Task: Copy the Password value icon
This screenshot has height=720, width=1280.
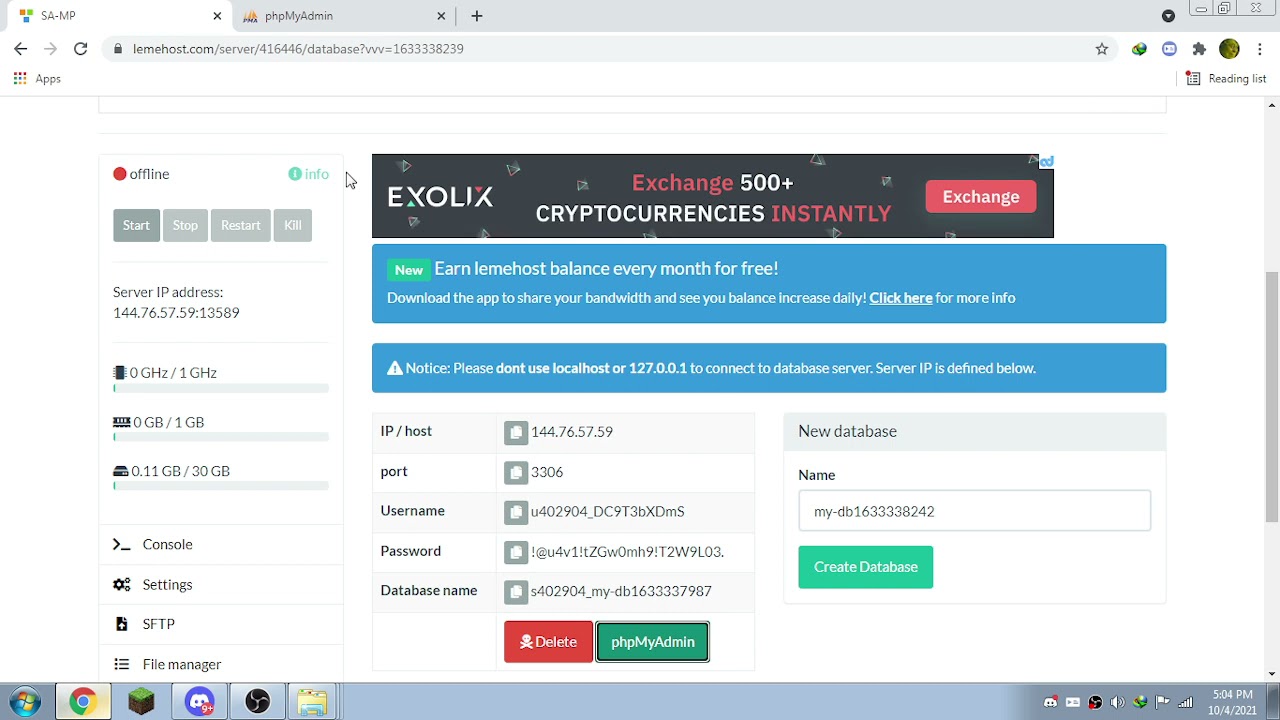Action: pos(516,552)
